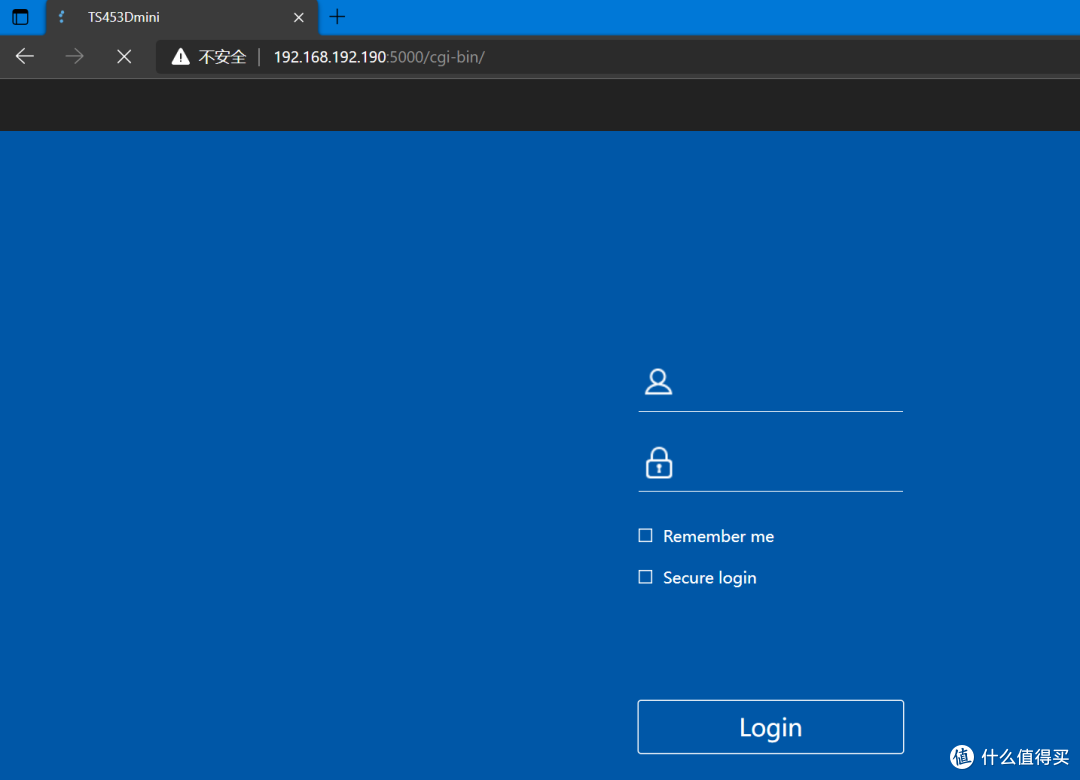Image resolution: width=1080 pixels, height=780 pixels.
Task: Focus the address bar URL text
Action: 378,57
